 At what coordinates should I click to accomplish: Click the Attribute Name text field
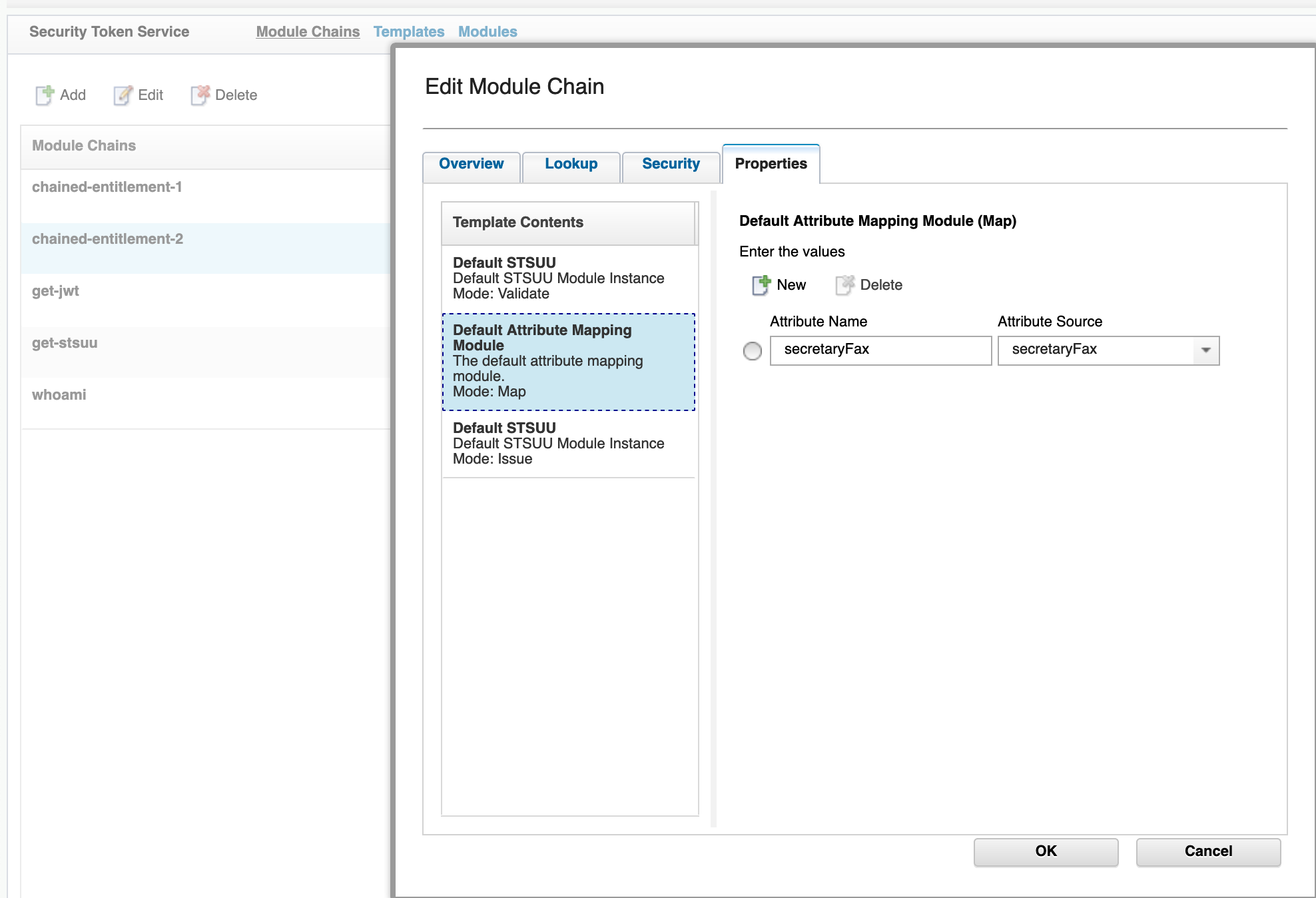coord(880,350)
